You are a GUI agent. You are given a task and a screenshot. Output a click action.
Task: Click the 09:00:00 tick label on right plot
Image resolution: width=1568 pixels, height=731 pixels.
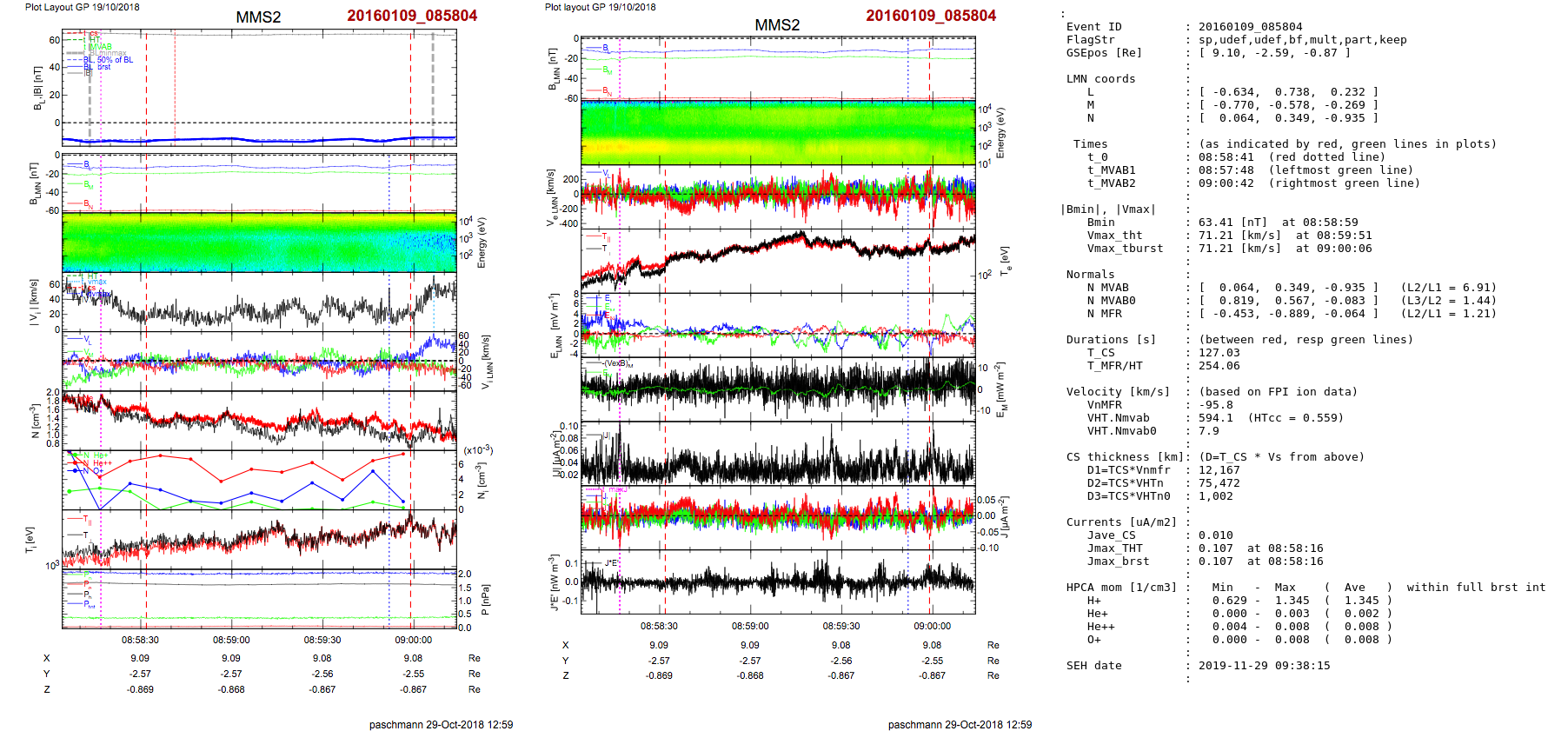click(932, 626)
